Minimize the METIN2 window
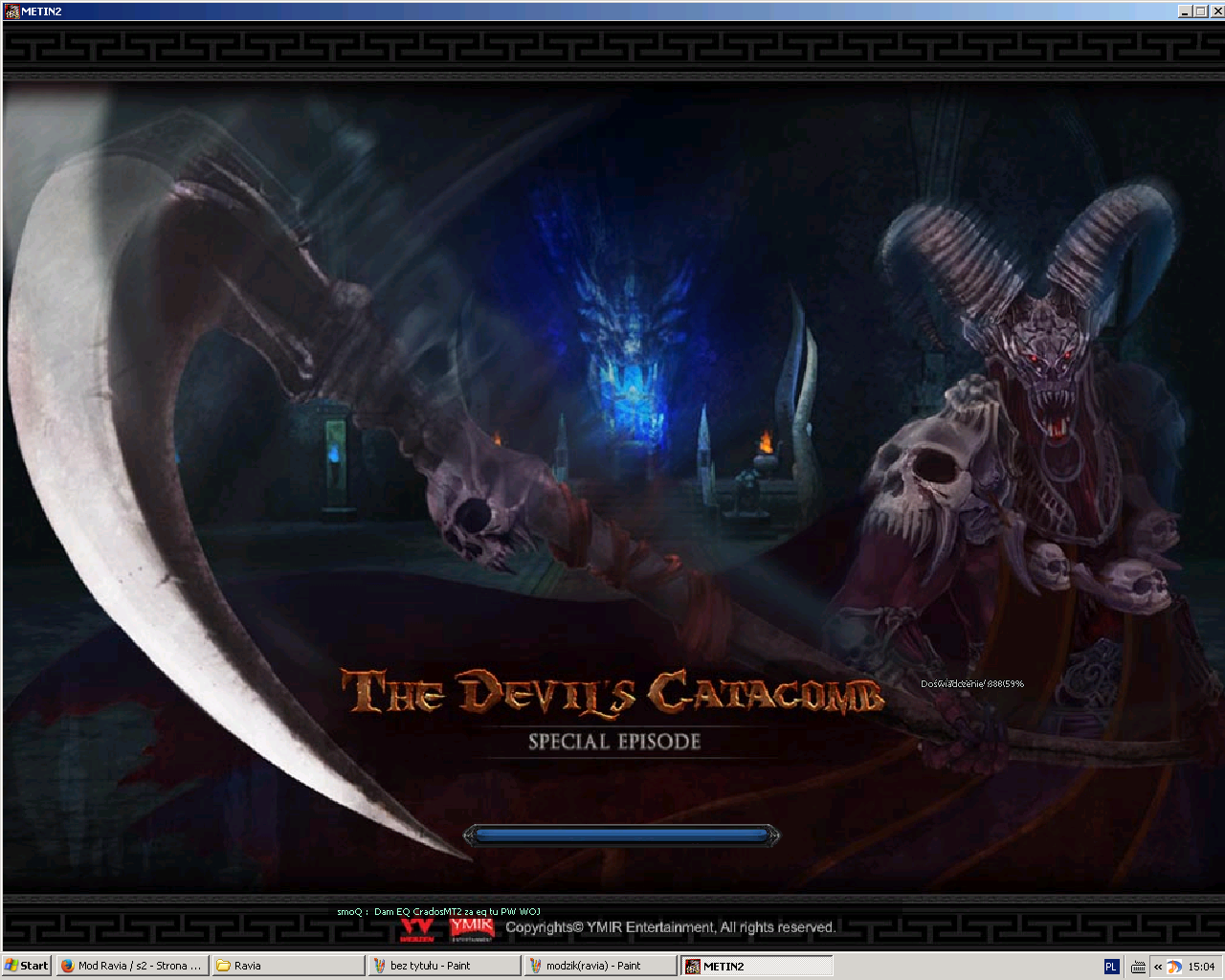 coord(1185,11)
